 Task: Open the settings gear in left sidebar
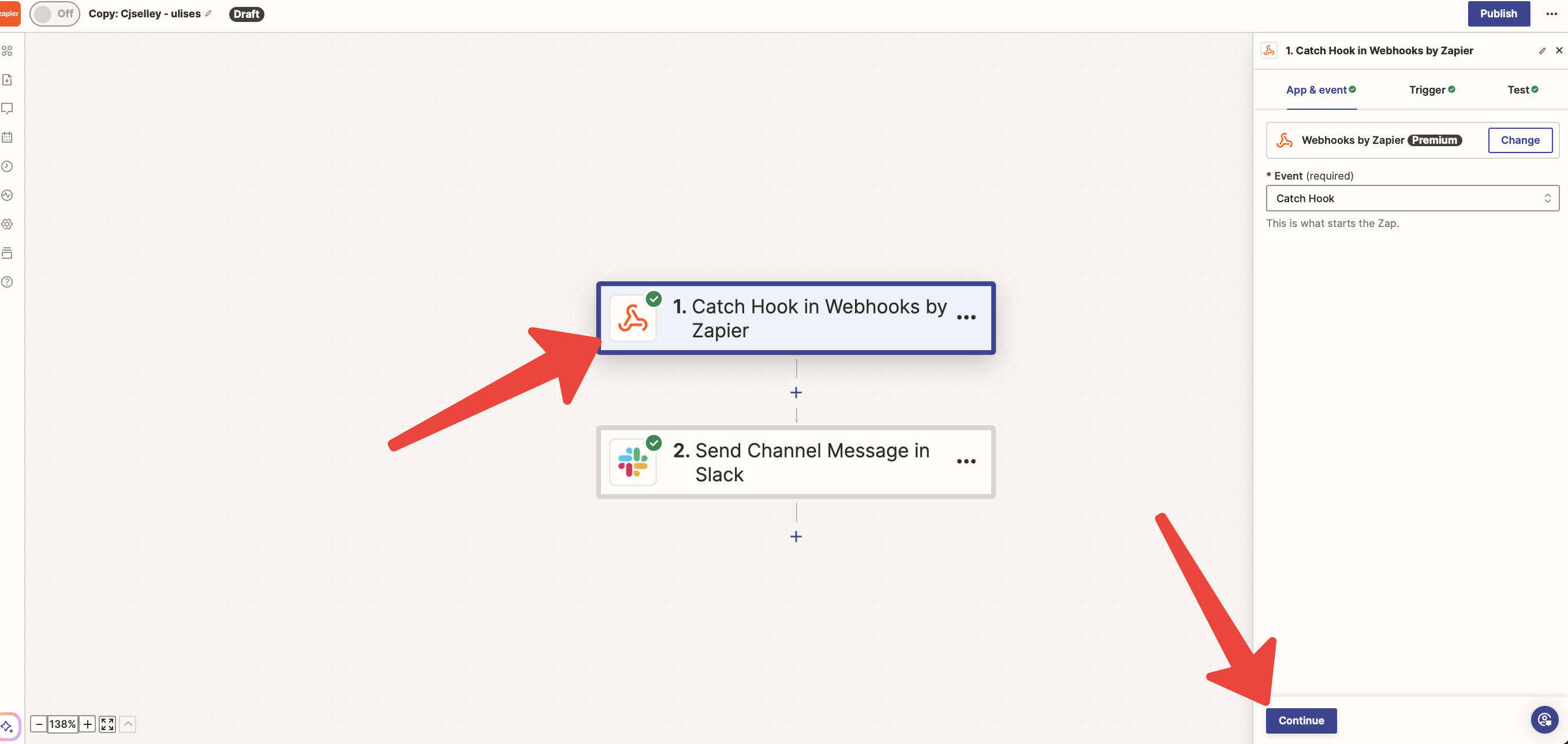(x=8, y=224)
